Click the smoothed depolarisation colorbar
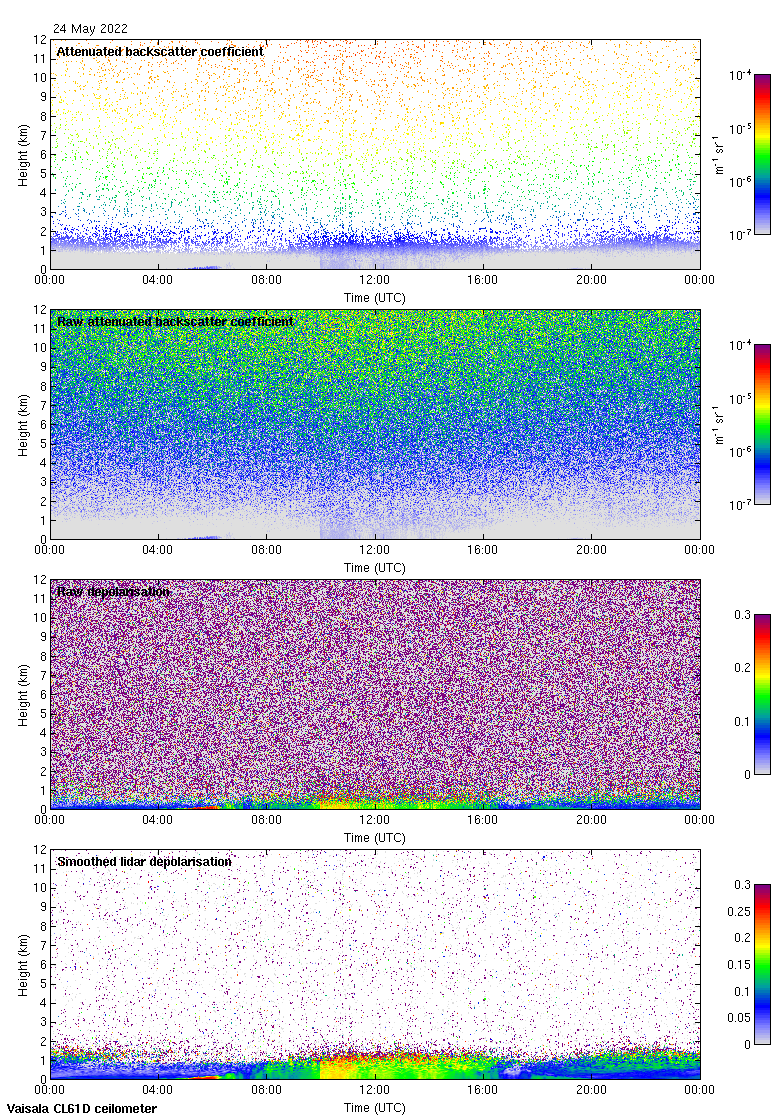This screenshot has height=1120, width=780. [x=762, y=964]
